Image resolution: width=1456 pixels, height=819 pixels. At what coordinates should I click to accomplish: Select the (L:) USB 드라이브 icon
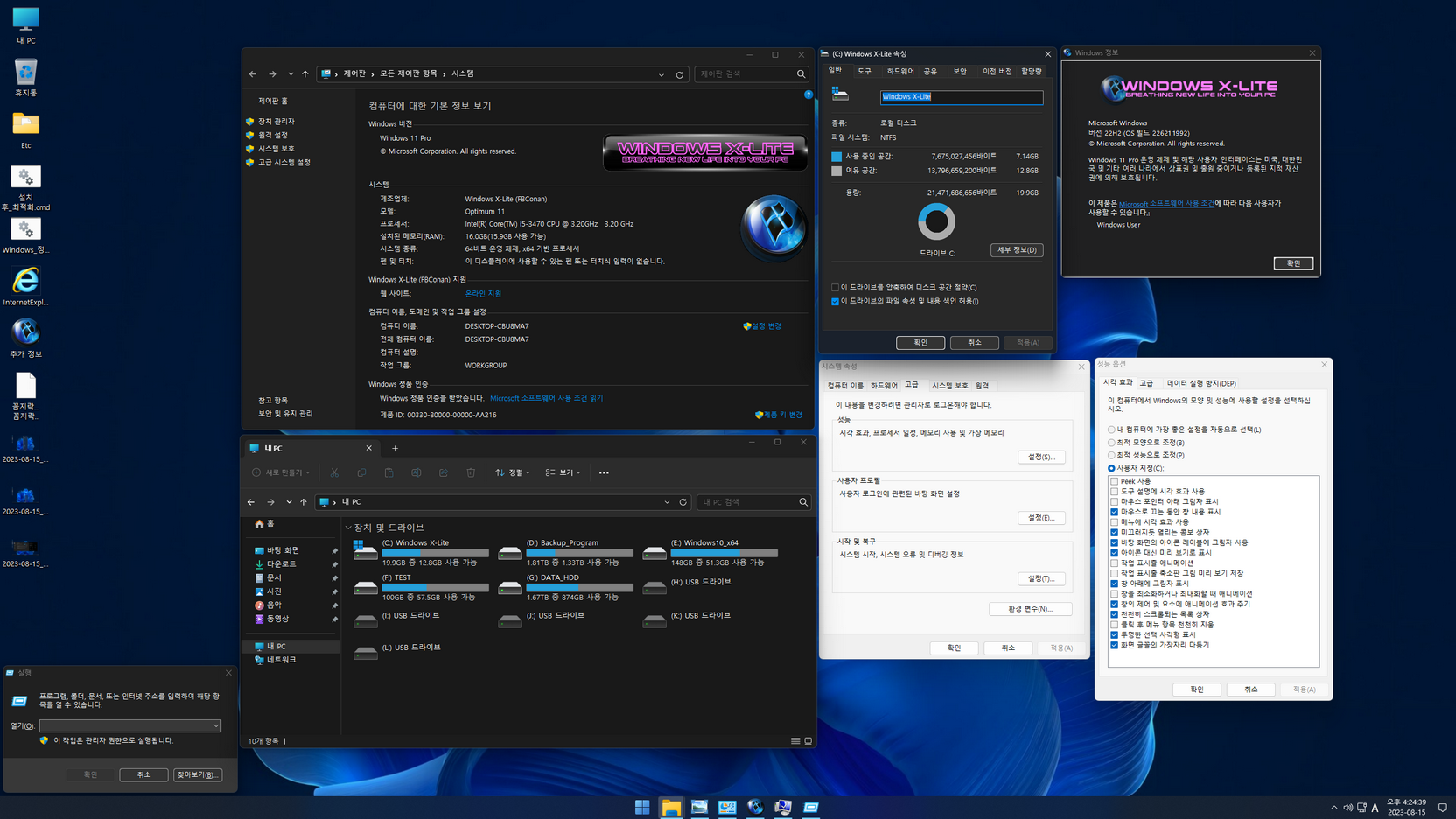(365, 652)
